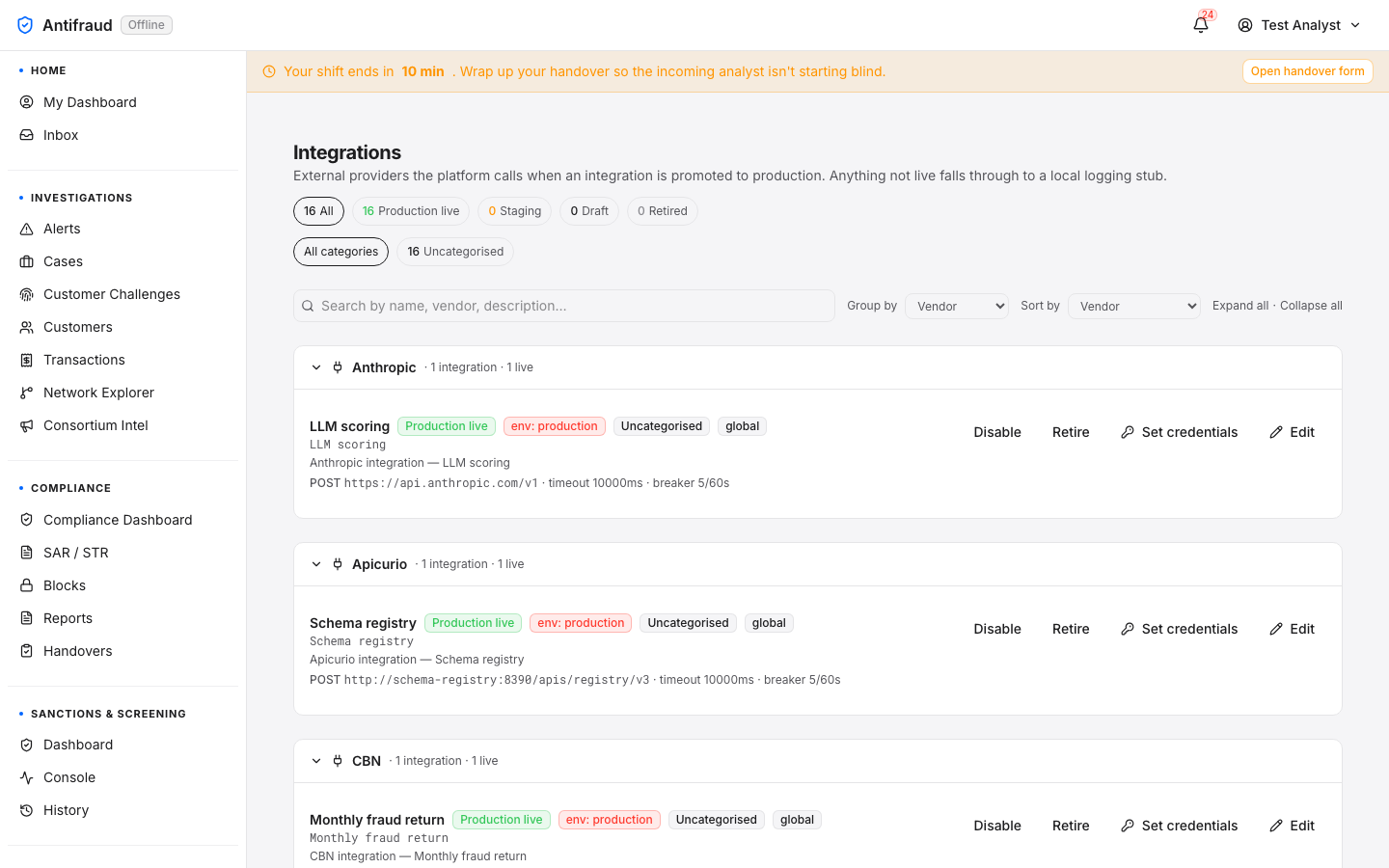The height and width of the screenshot is (868, 1389).
Task: Collapse the CBN vendor group
Action: click(316, 761)
